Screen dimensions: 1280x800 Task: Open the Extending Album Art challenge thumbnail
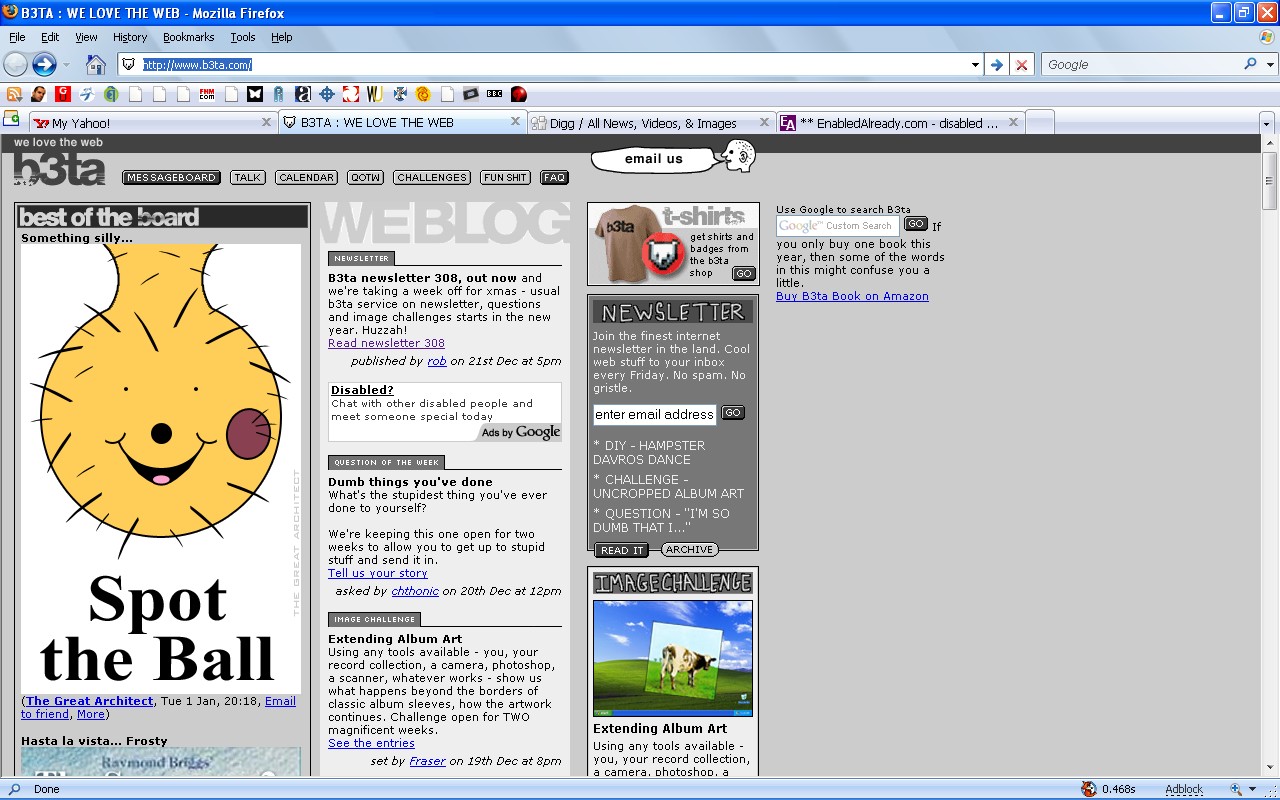tap(673, 658)
